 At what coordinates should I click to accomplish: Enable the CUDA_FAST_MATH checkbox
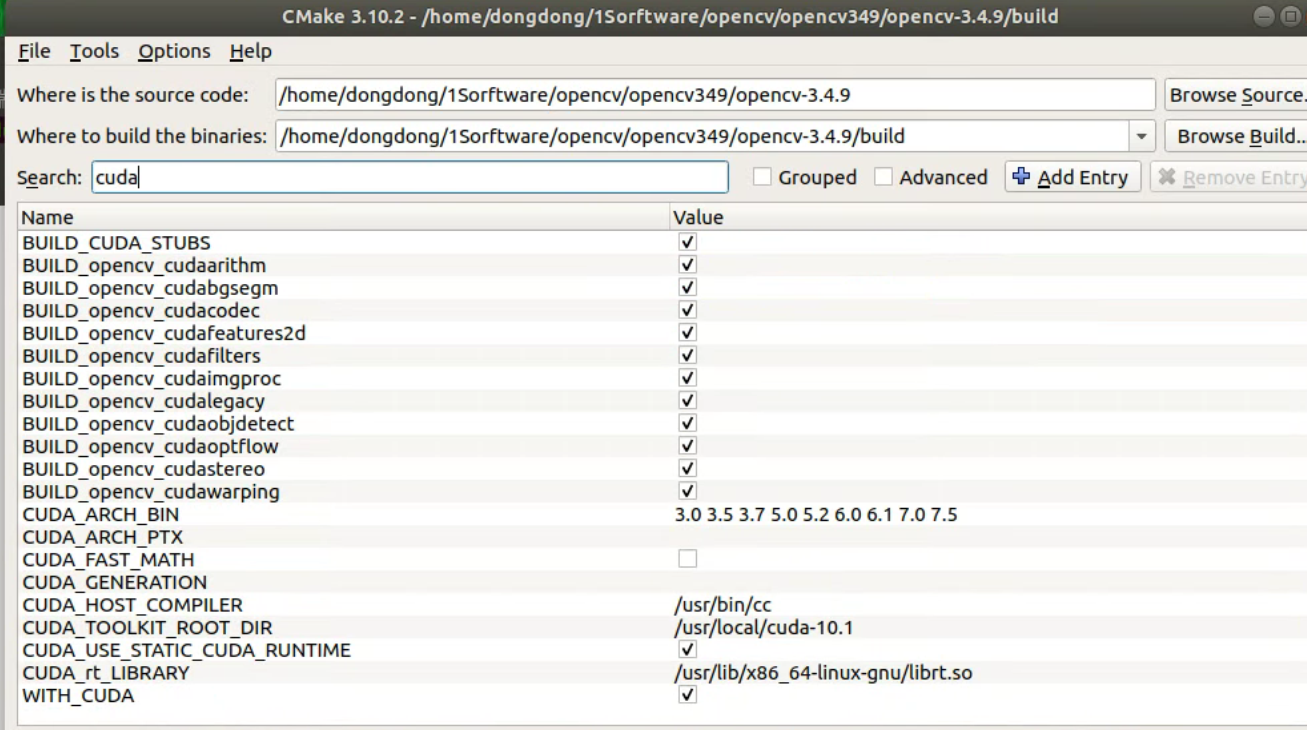(687, 559)
